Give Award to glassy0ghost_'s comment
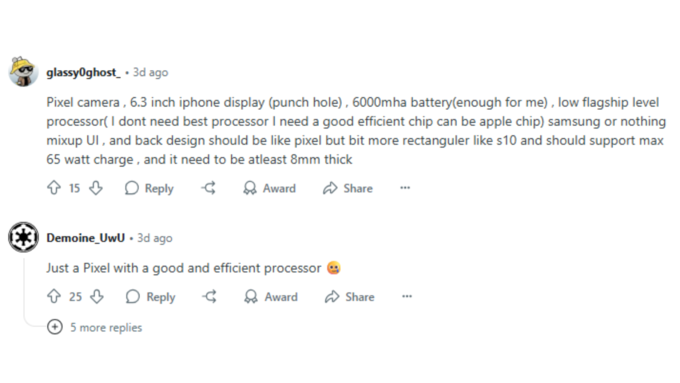 269,188
